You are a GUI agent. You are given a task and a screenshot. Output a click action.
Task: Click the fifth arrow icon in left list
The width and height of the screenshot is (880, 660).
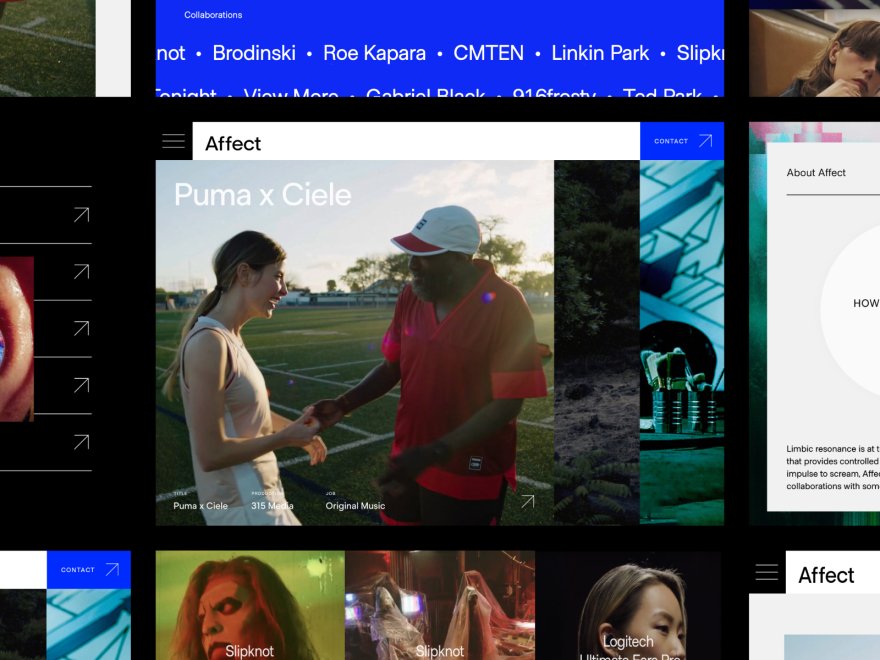(82, 442)
